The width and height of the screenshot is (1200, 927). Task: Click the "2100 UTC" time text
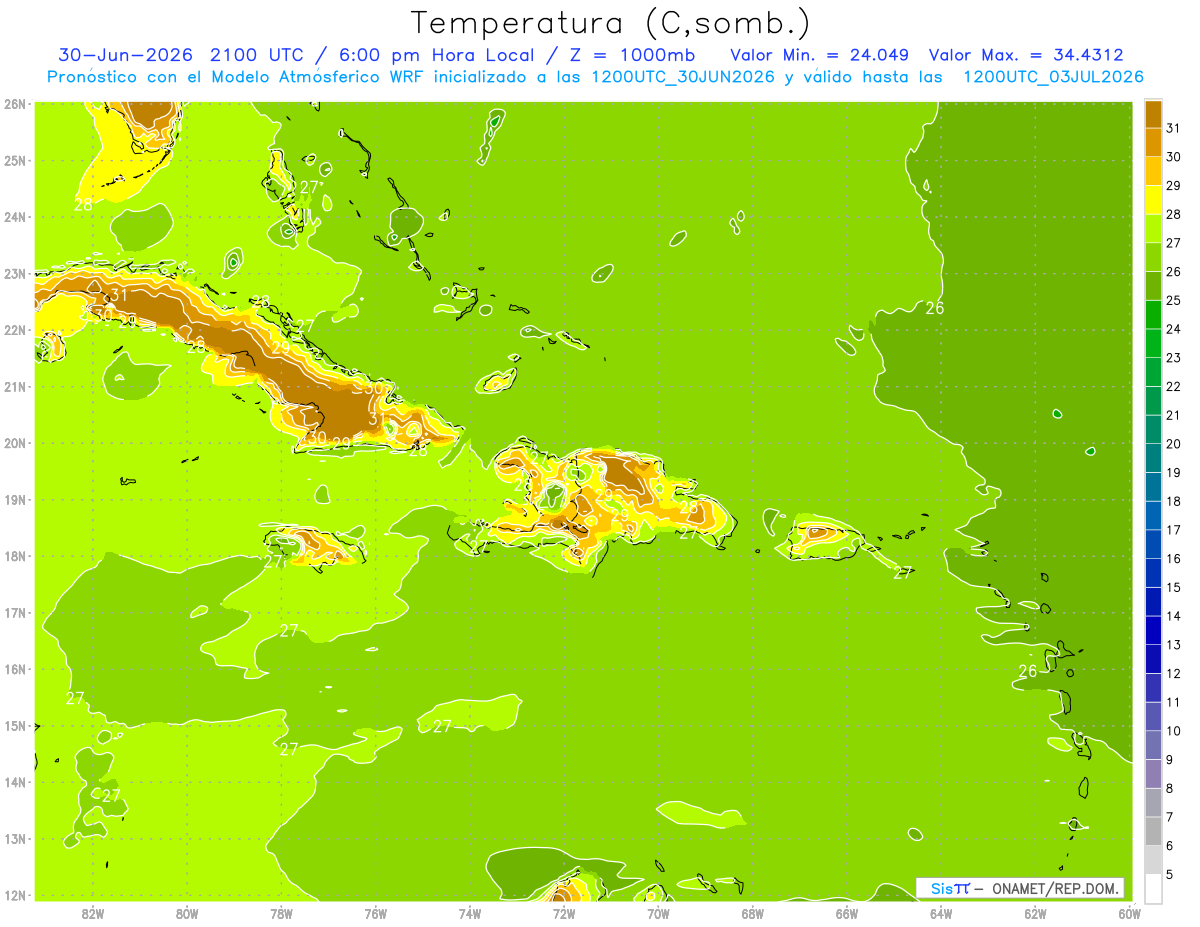[260, 55]
